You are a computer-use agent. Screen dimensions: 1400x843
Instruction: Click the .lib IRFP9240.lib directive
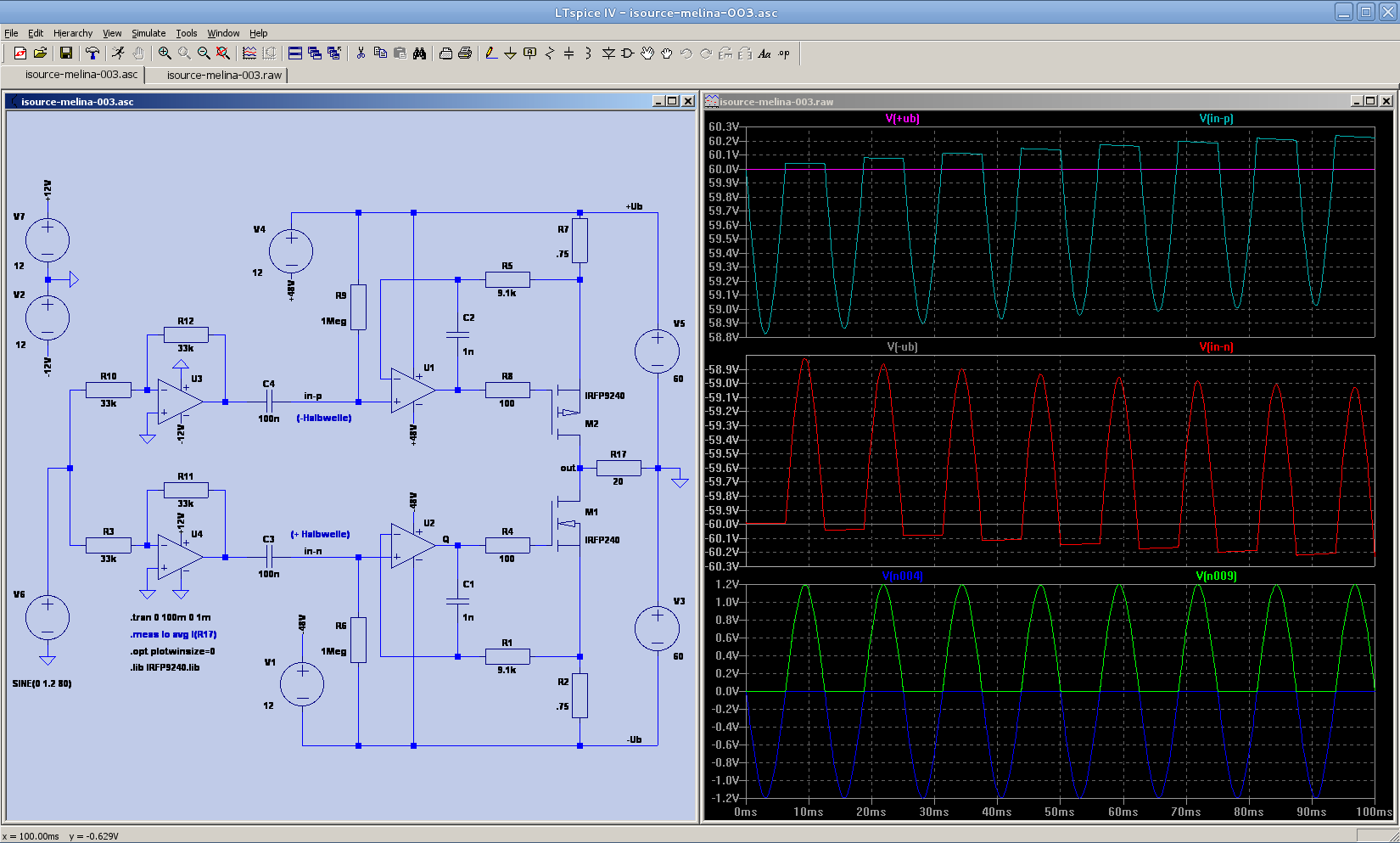(x=165, y=667)
